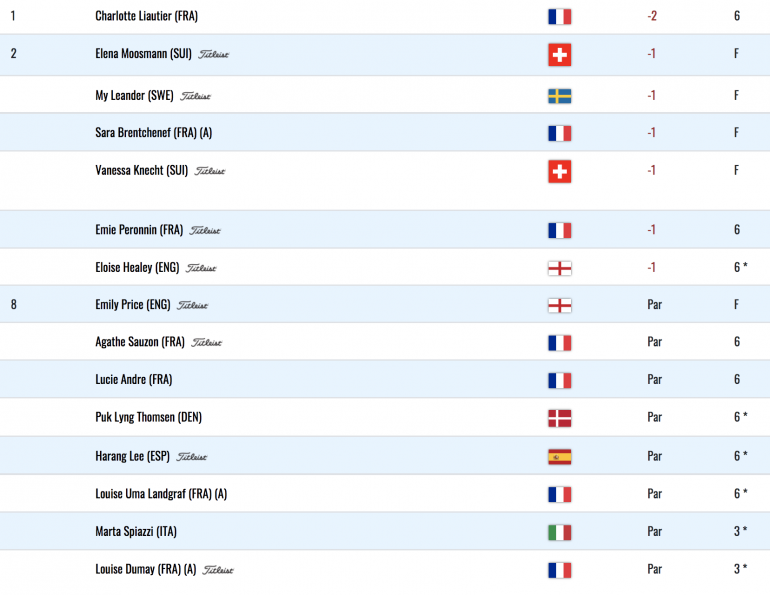
Task: Click the Titleist logo beside Louise Dumay
Action: (x=218, y=570)
